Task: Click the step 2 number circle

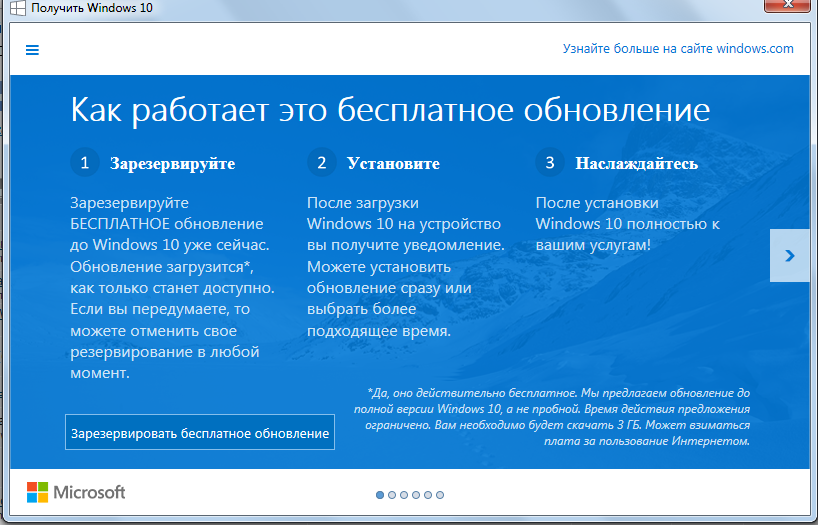Action: (321, 162)
